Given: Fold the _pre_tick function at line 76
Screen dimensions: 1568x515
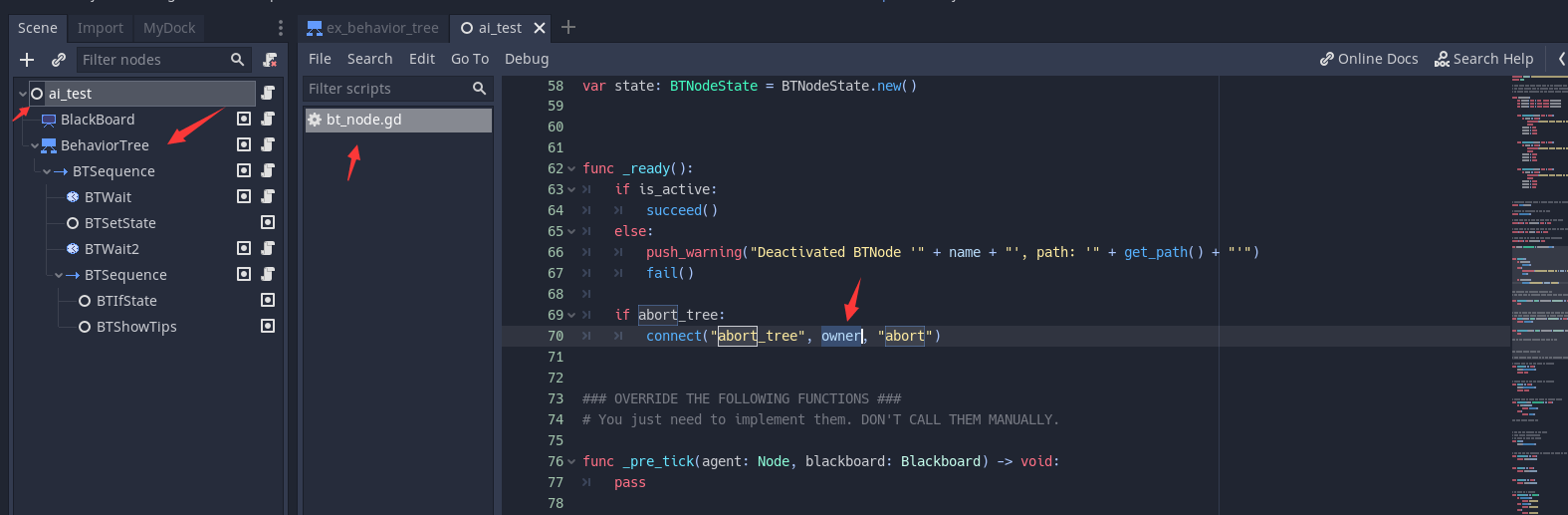Looking at the screenshot, I should [x=571, y=462].
